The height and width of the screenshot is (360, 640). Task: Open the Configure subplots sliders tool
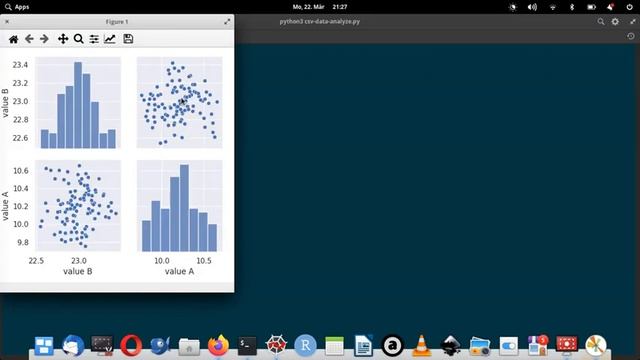pyautogui.click(x=94, y=39)
